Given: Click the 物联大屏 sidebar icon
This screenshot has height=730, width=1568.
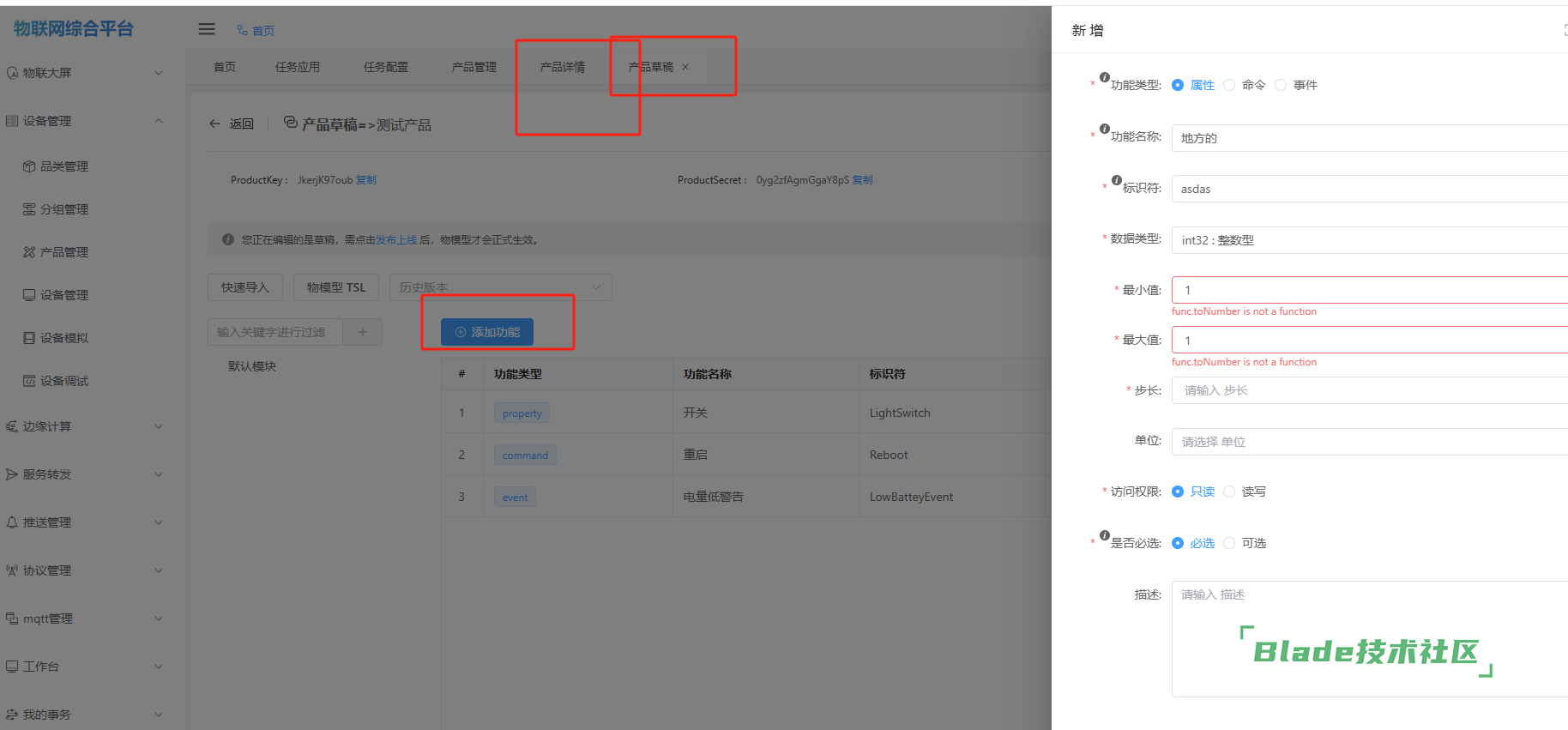Looking at the screenshot, I should 12,73.
